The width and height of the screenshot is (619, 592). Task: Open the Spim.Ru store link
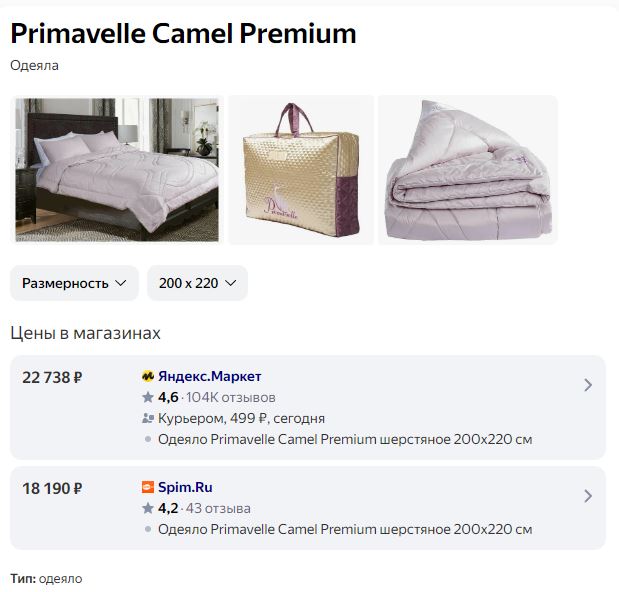pos(185,488)
